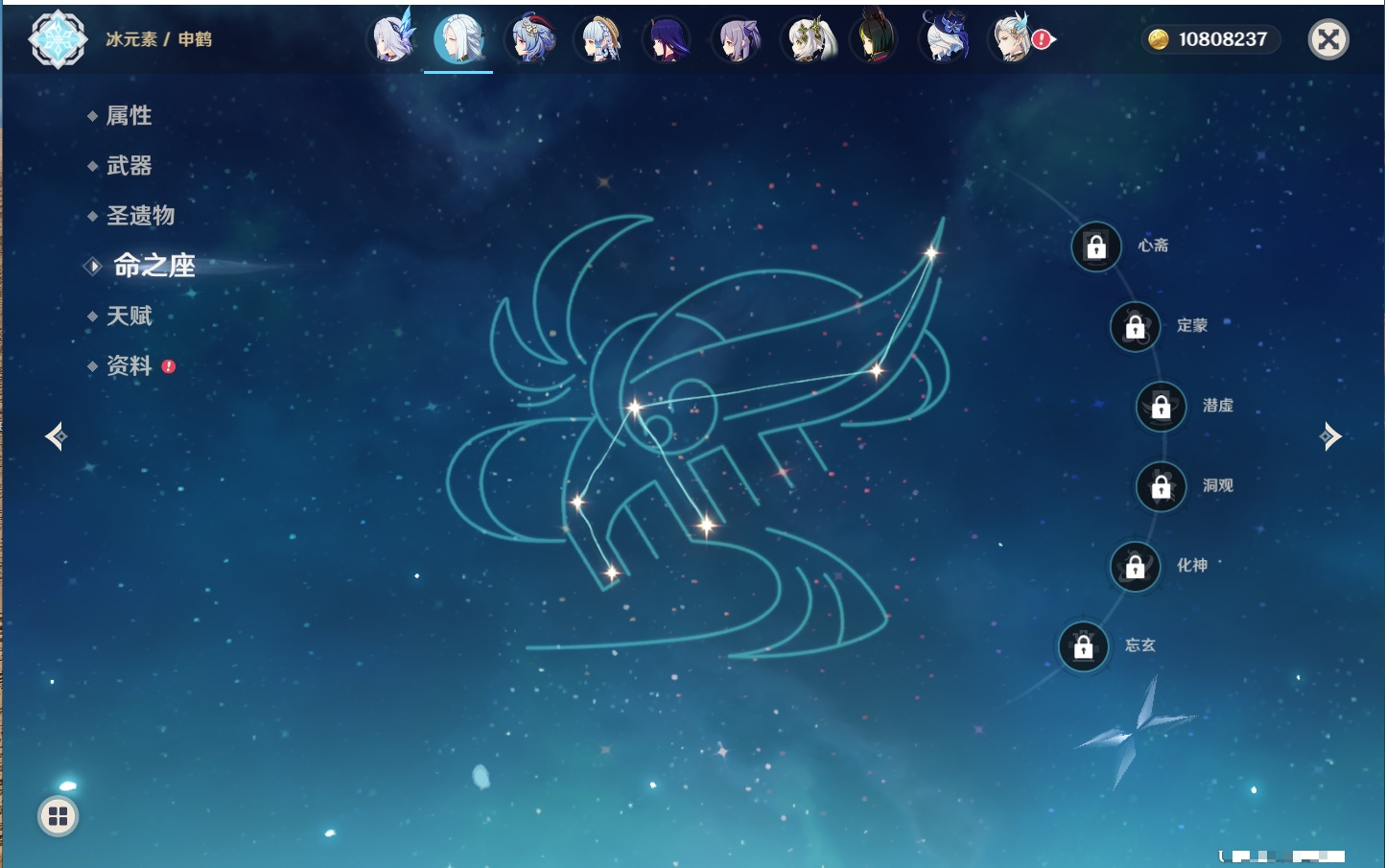Switch to next character with right arrow
This screenshot has height=868, width=1385.
pos(1330,436)
